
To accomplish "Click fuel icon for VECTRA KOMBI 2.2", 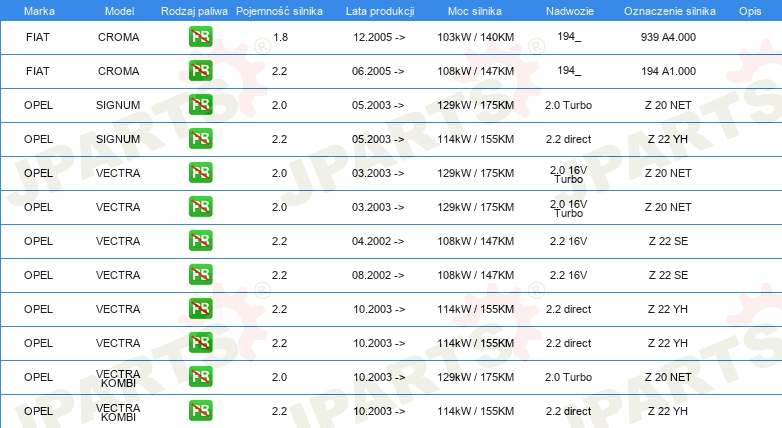I will [200, 411].
